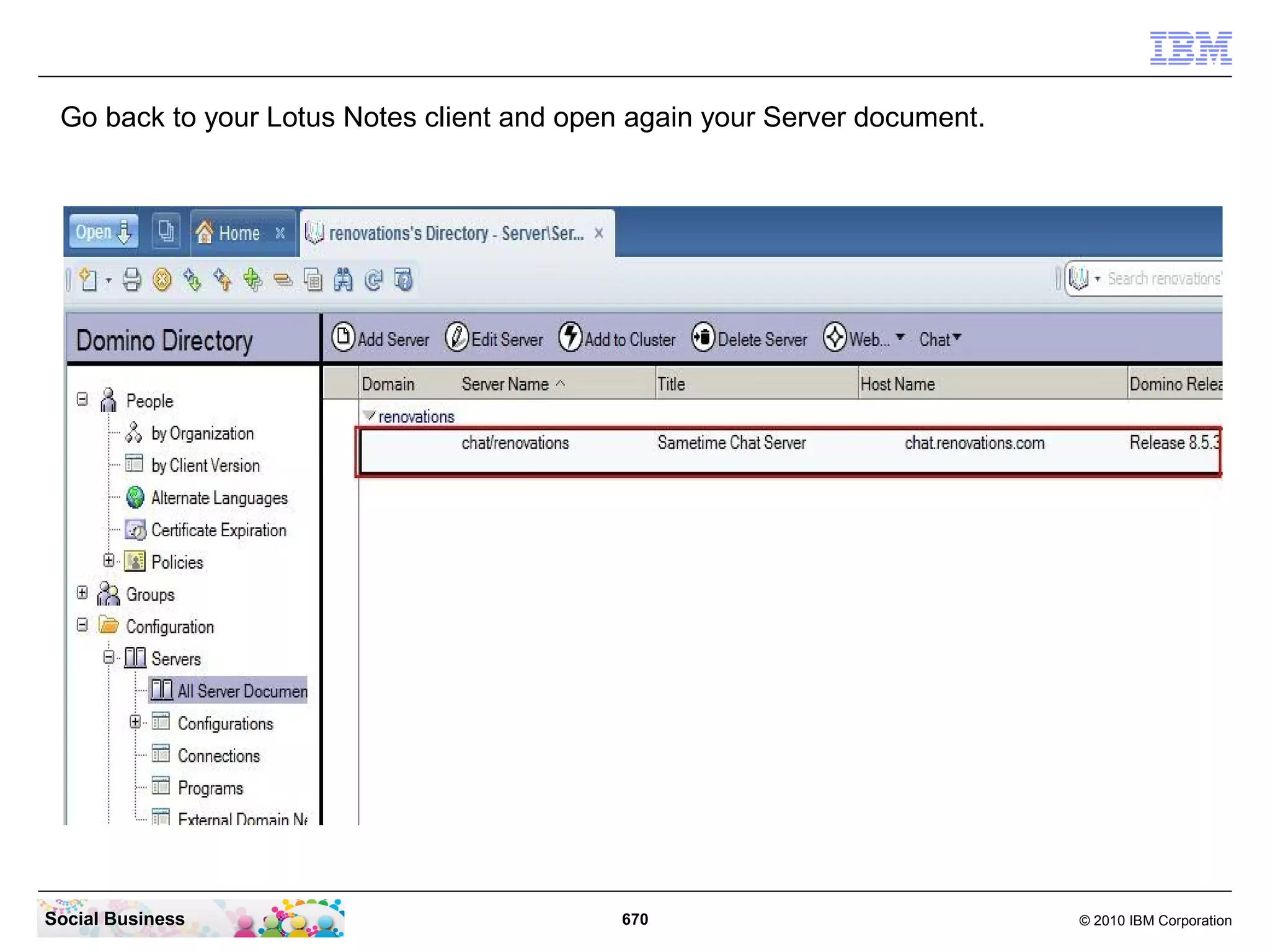Viewport: 1270px width, 952px height.
Task: Click the Domino Release column header
Action: [1175, 384]
